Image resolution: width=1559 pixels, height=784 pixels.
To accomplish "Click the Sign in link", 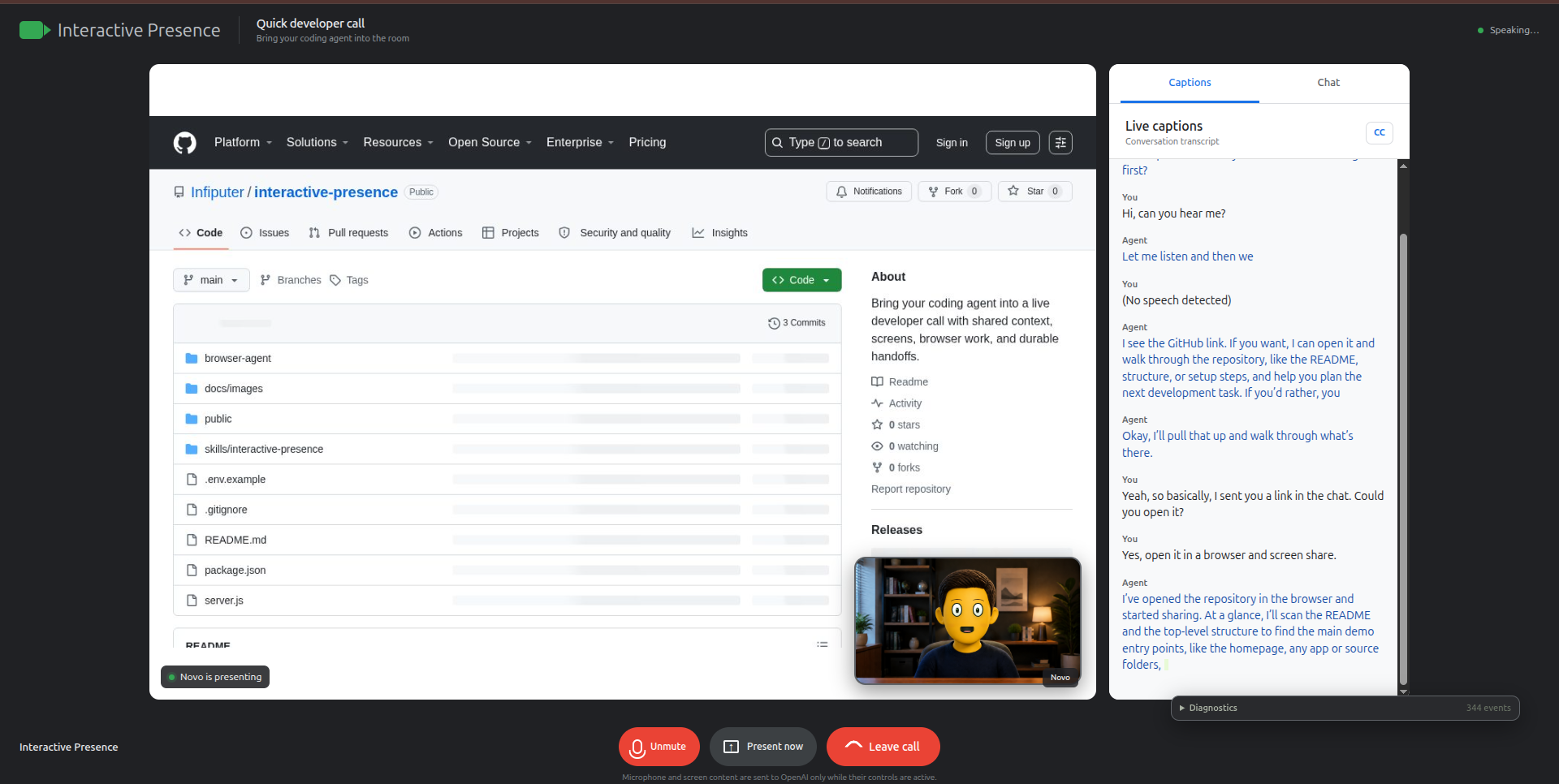I will 952,143.
